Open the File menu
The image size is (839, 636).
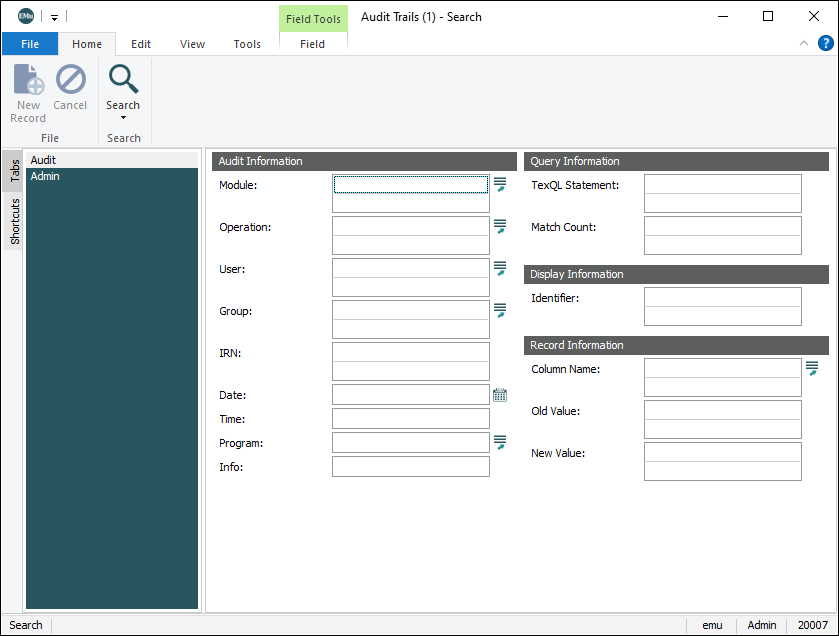pos(30,44)
